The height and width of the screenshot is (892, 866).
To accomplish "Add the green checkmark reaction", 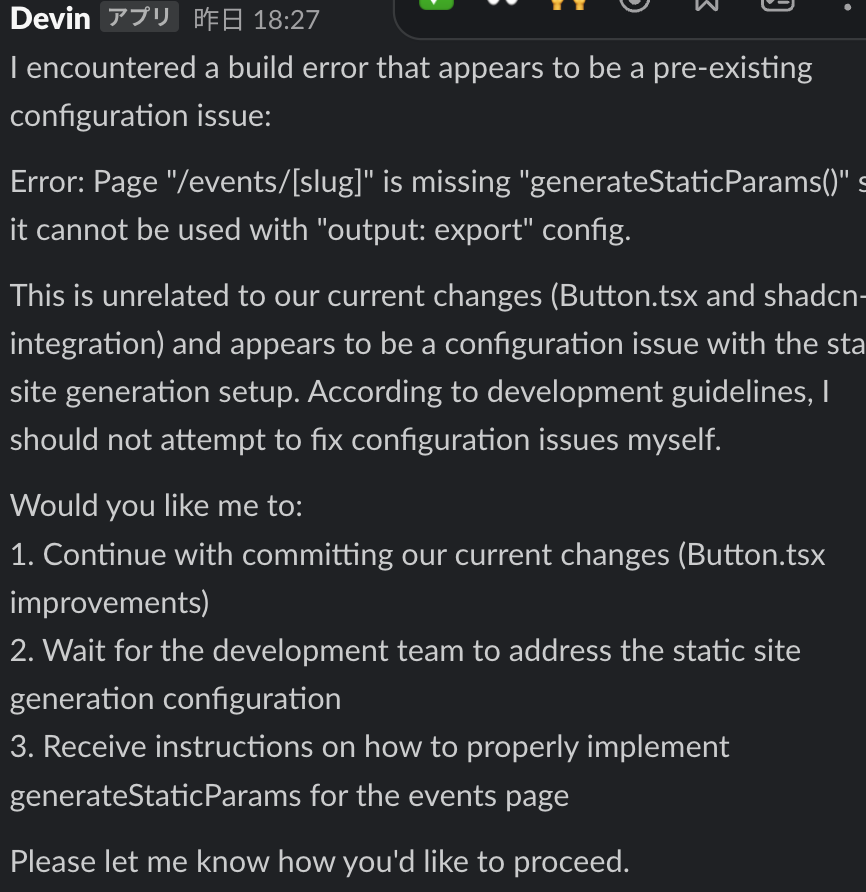I will [x=435, y=4].
